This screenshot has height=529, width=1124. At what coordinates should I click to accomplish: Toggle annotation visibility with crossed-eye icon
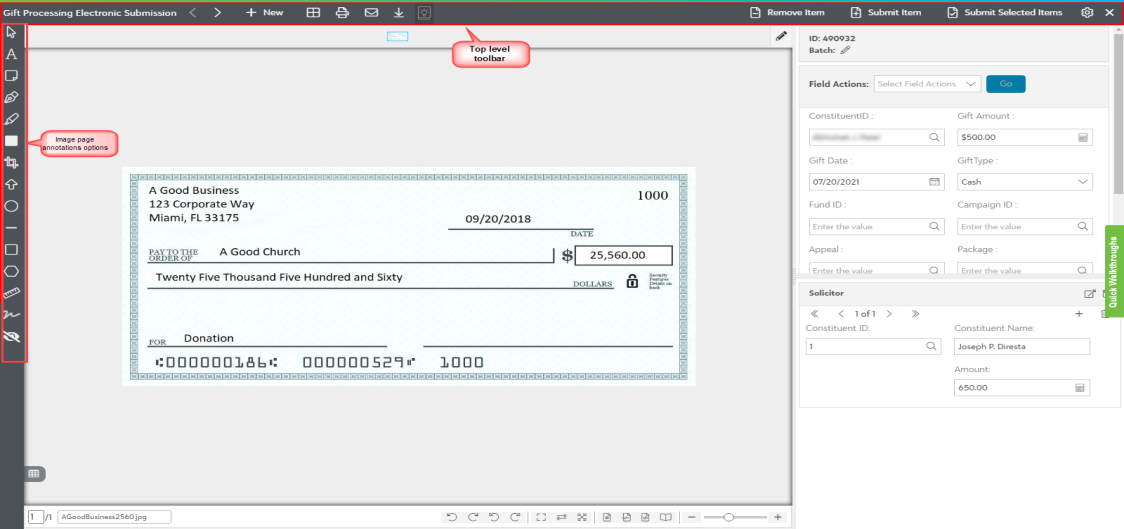(x=12, y=337)
